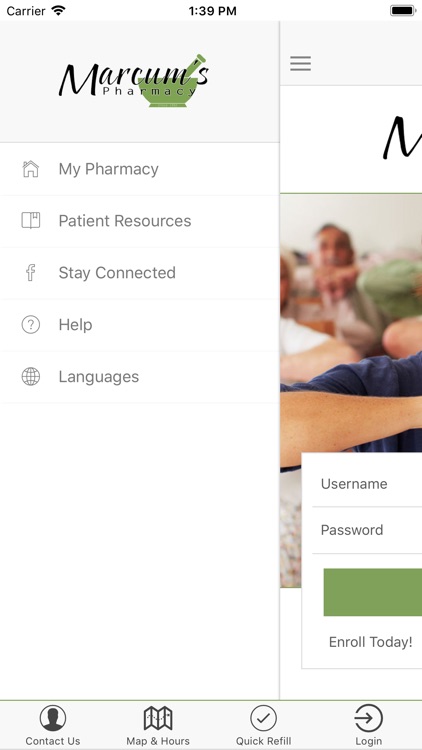
Task: Click the globe Languages icon
Action: click(x=31, y=376)
